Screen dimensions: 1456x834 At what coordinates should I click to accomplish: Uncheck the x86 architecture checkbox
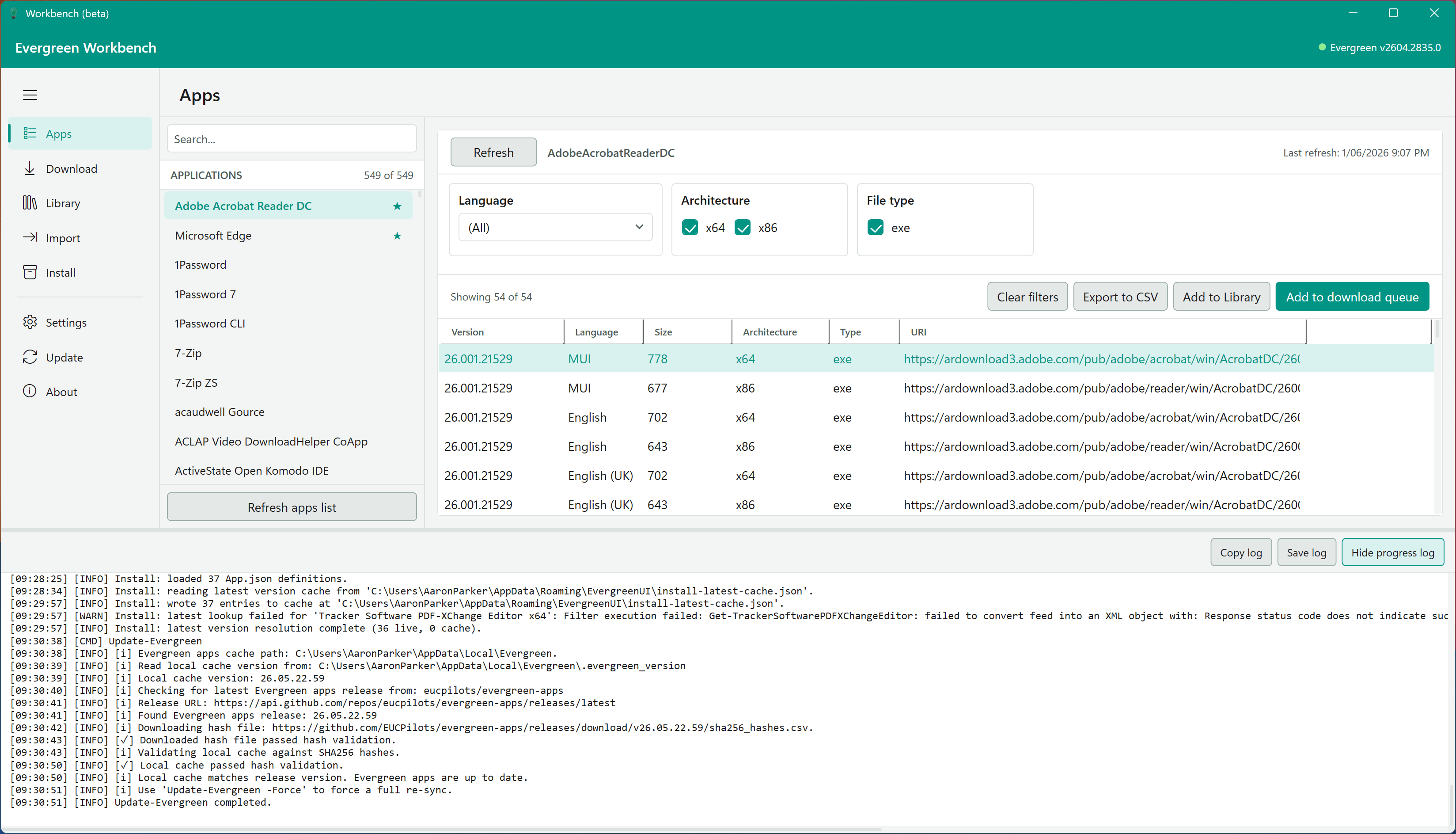coord(743,228)
